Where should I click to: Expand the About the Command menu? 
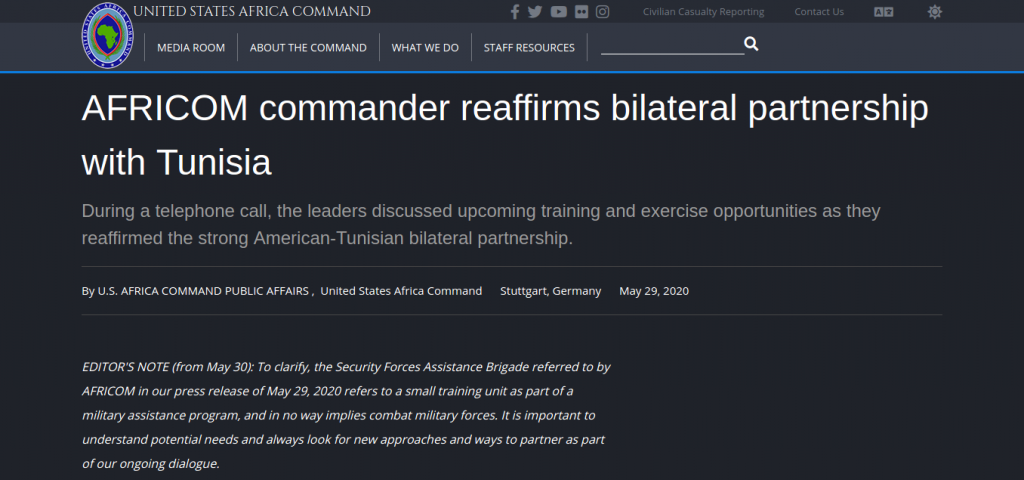coord(308,48)
